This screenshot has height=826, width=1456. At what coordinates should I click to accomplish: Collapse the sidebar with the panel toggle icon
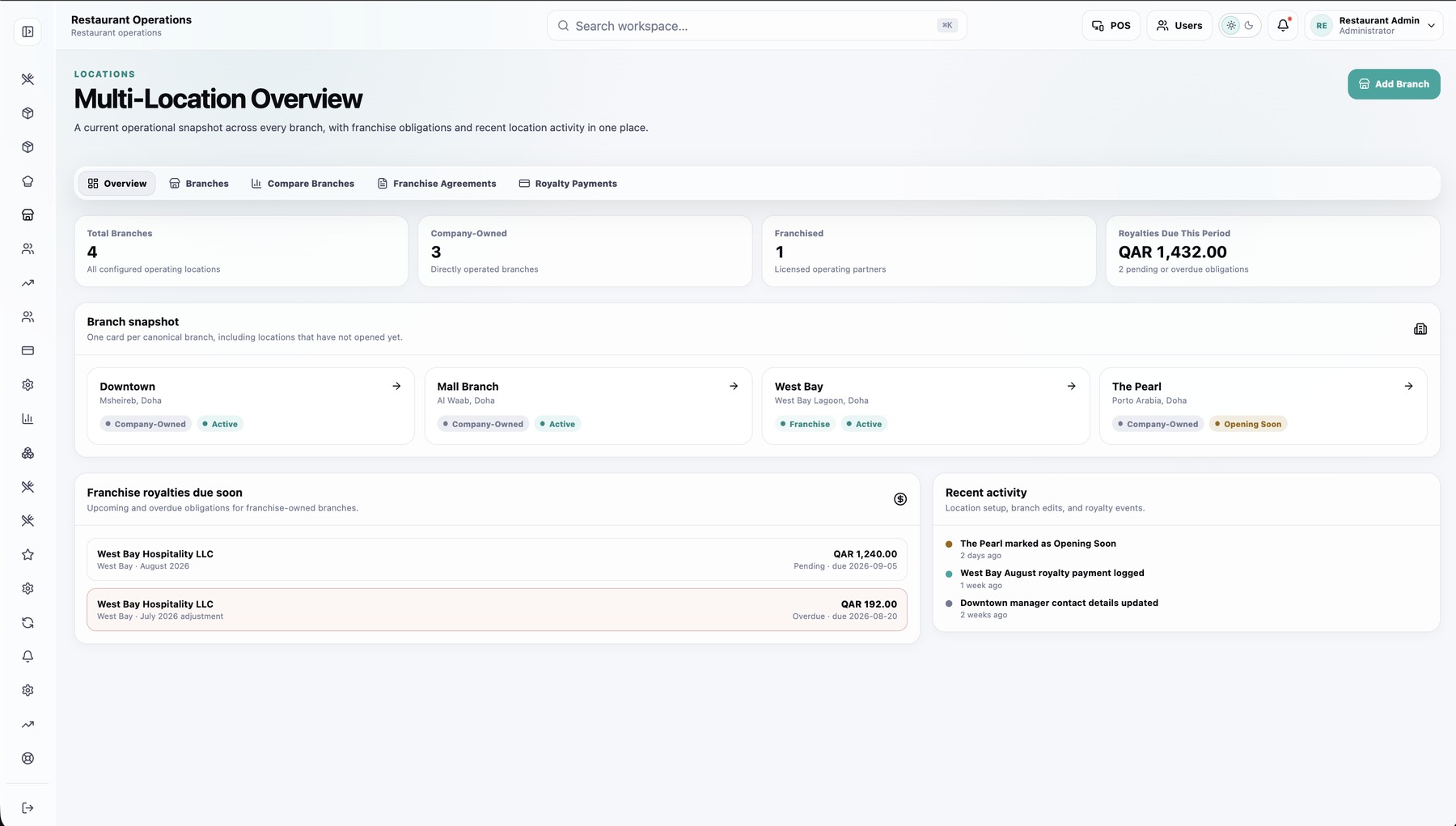28,32
